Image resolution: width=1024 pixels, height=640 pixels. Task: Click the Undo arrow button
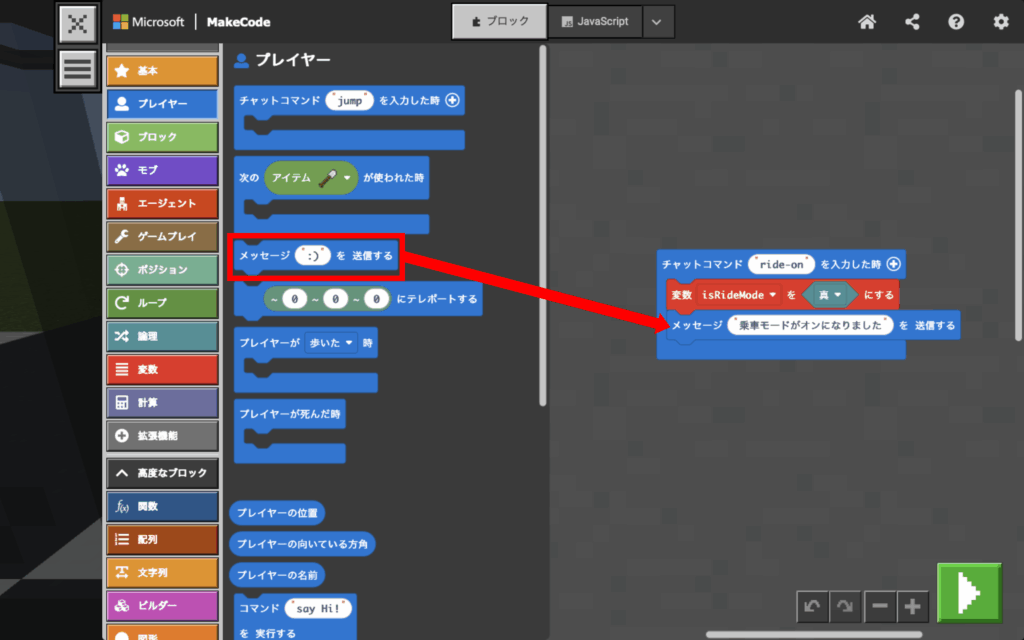pyautogui.click(x=812, y=606)
